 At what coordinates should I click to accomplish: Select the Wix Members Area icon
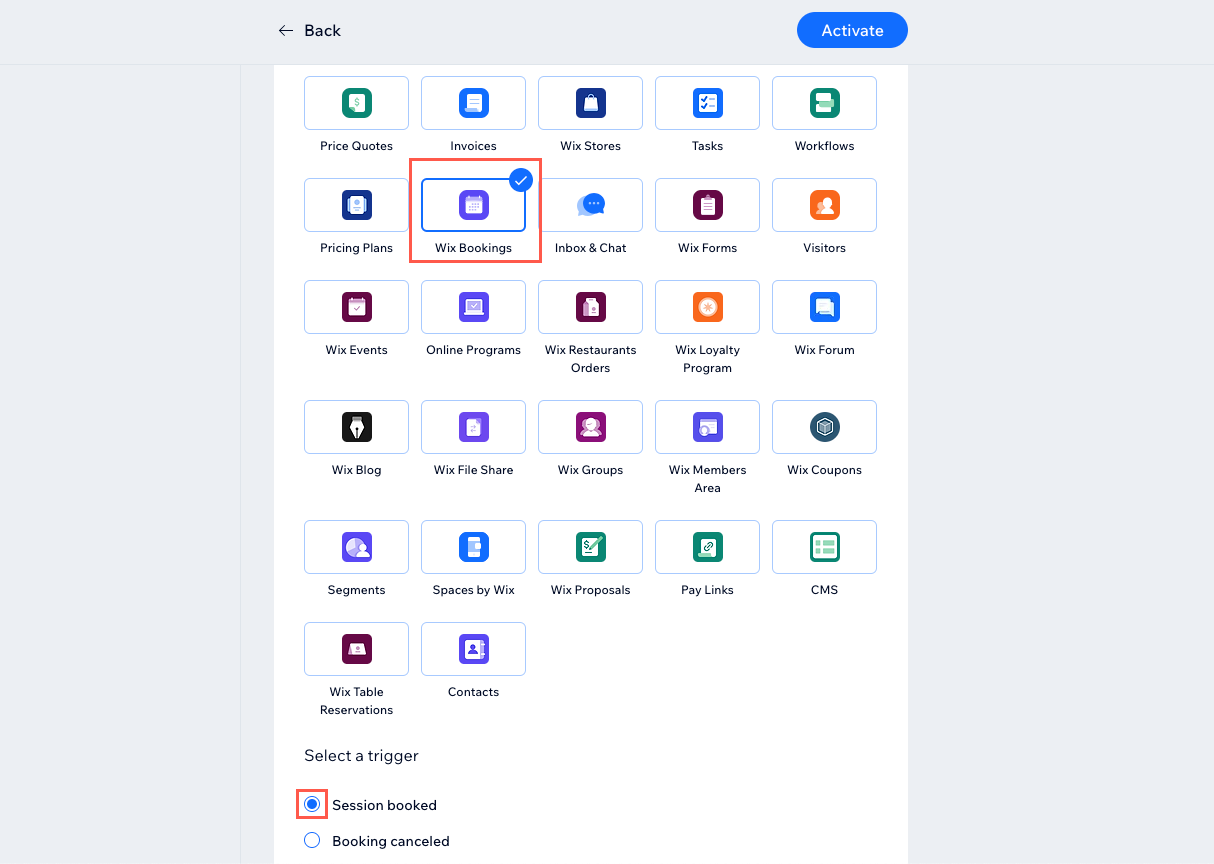[707, 426]
